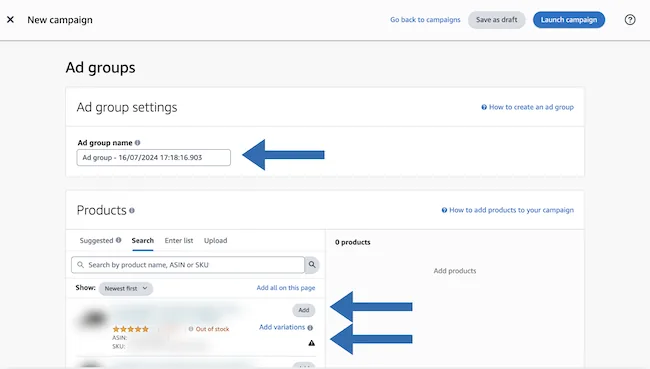The height and width of the screenshot is (369, 650).
Task: Click the Suggested tab info icon
Action: click(x=119, y=240)
